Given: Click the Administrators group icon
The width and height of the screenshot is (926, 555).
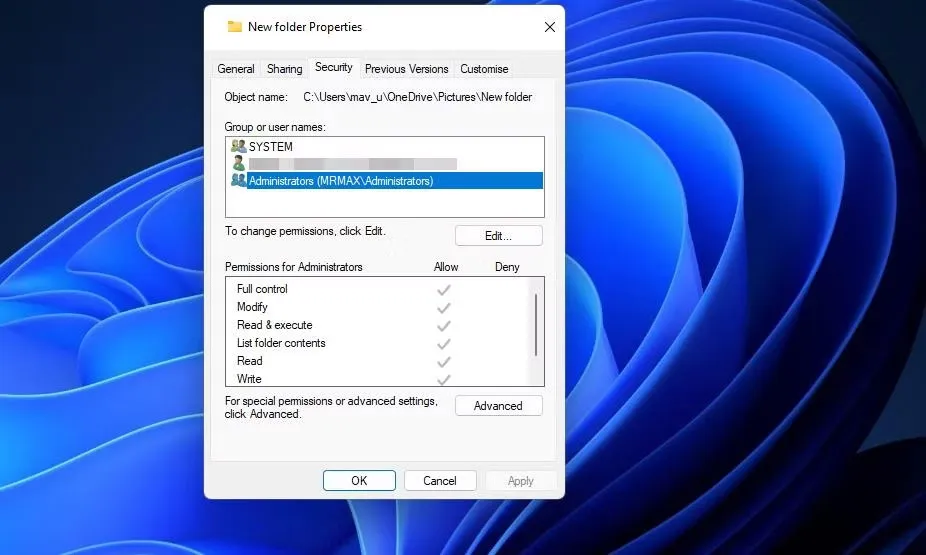Looking at the screenshot, I should 239,180.
